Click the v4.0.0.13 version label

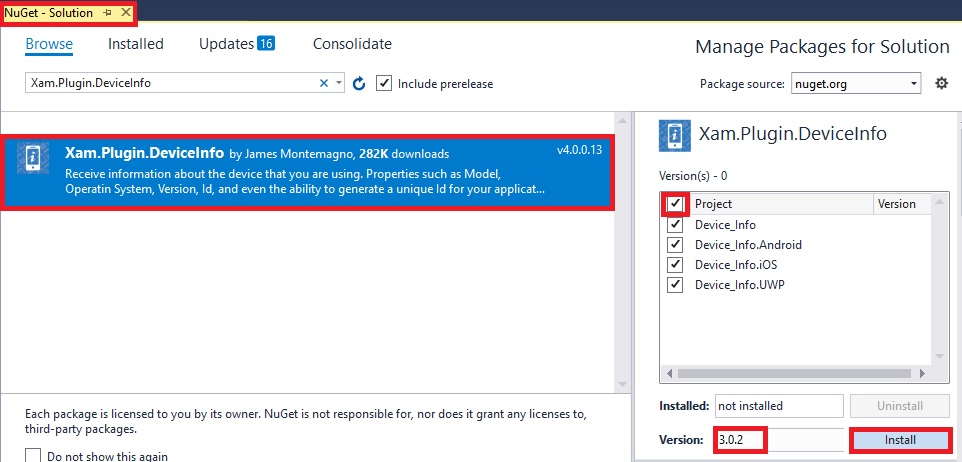580,150
